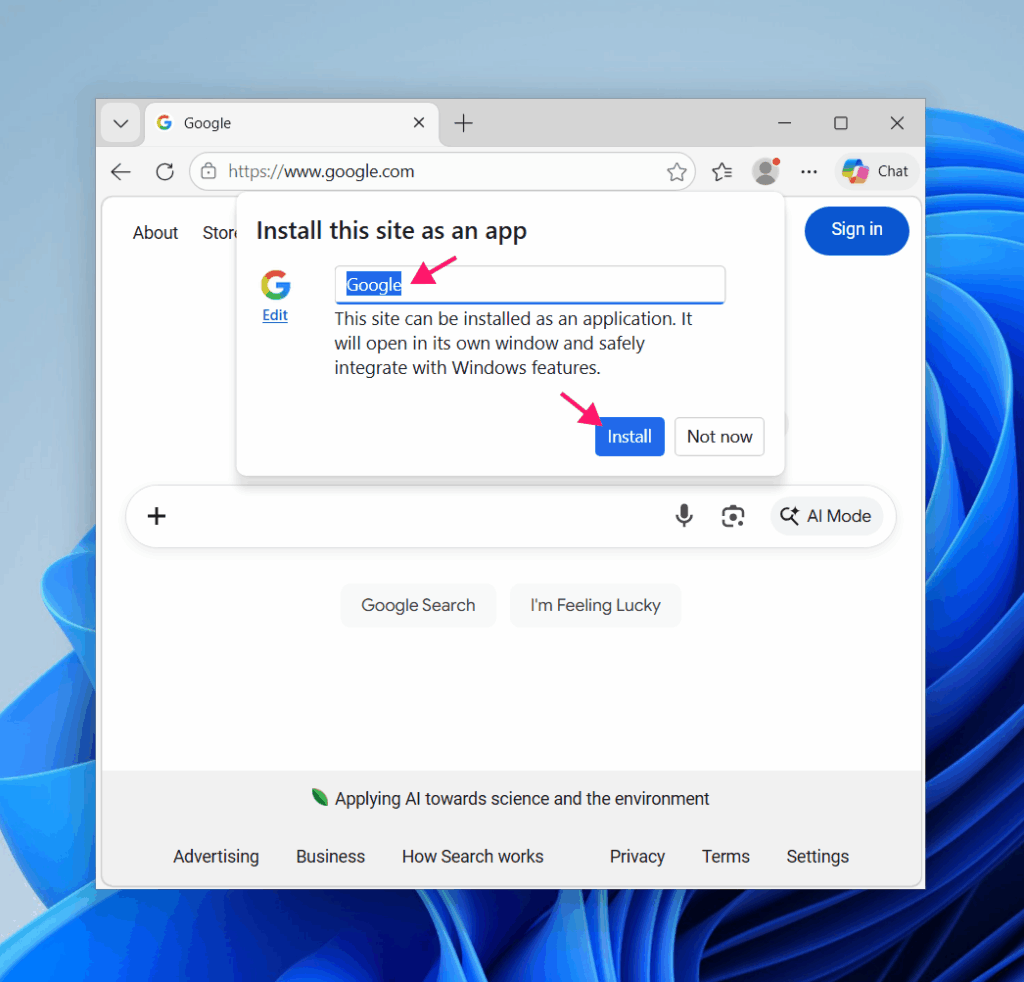The height and width of the screenshot is (982, 1024).
Task: Open Privacy footer link
Action: click(637, 857)
